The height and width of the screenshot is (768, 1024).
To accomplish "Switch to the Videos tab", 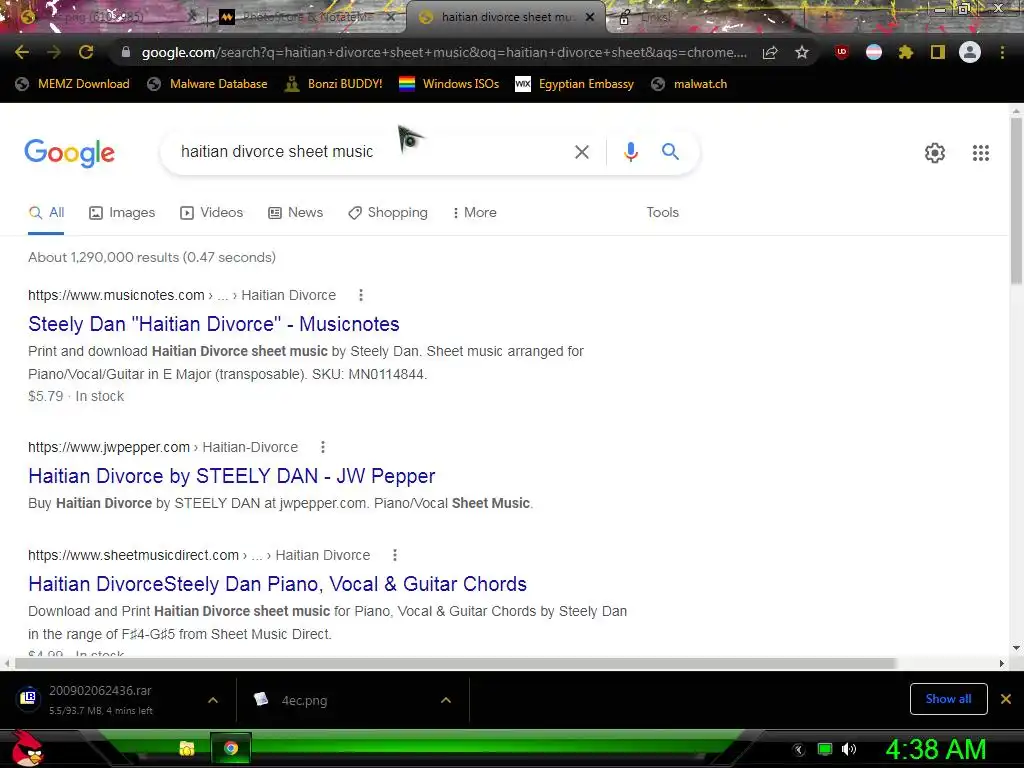I will tap(211, 213).
